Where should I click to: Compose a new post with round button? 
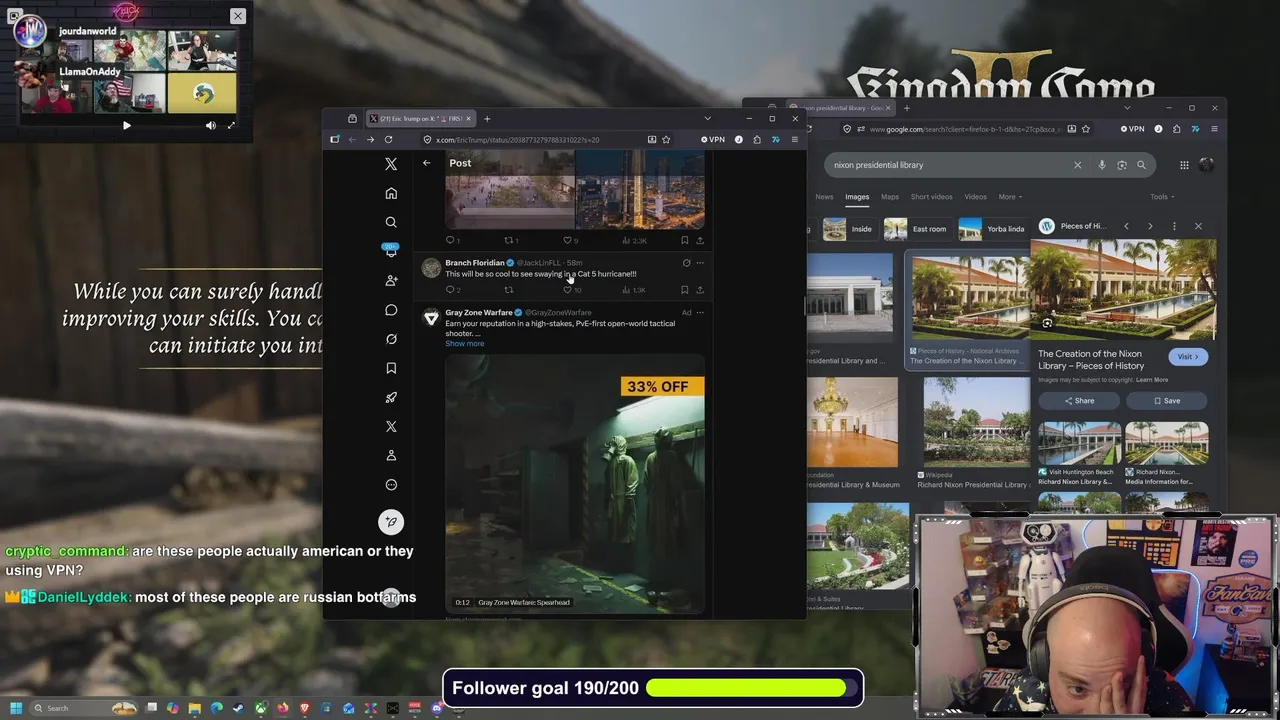[x=391, y=521]
